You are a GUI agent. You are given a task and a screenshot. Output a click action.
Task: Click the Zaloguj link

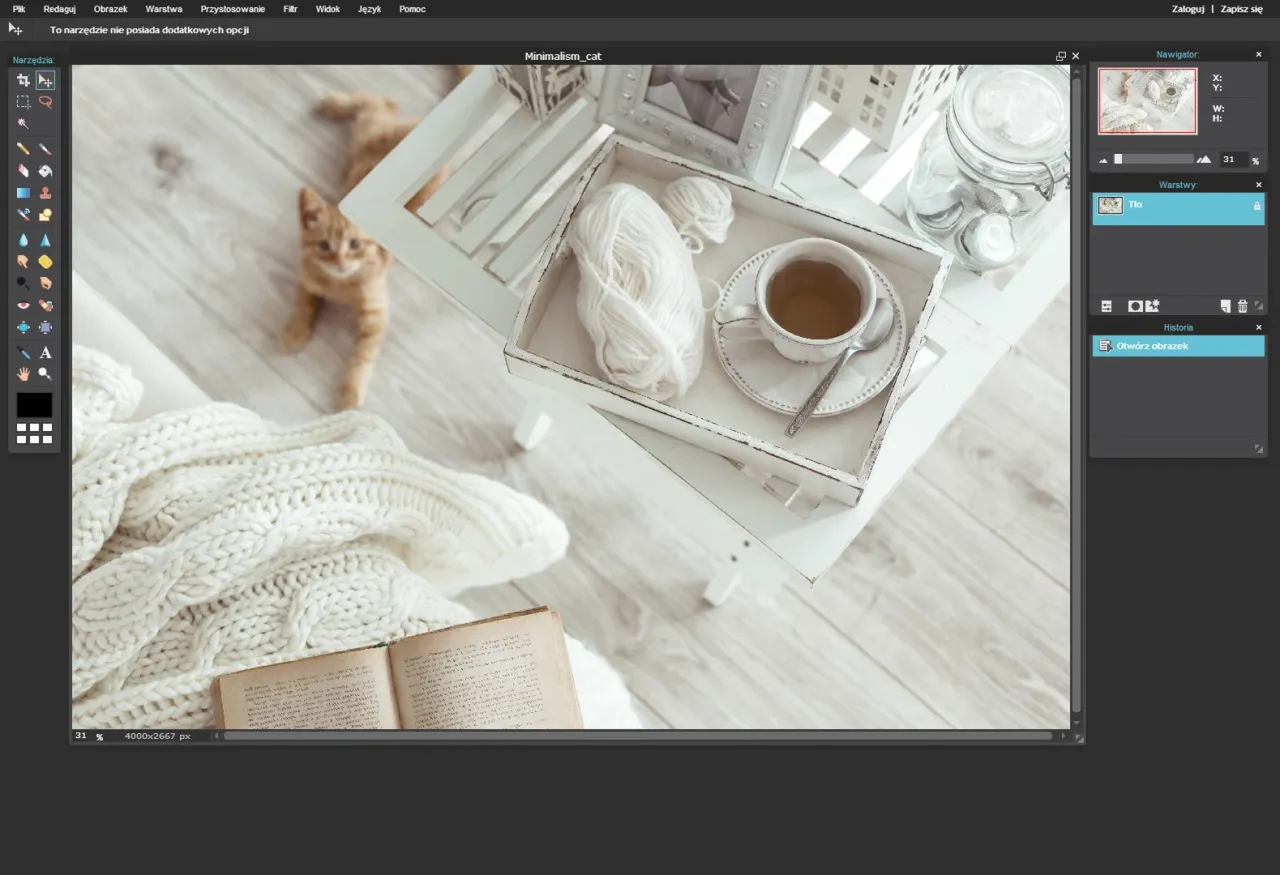click(x=1188, y=9)
